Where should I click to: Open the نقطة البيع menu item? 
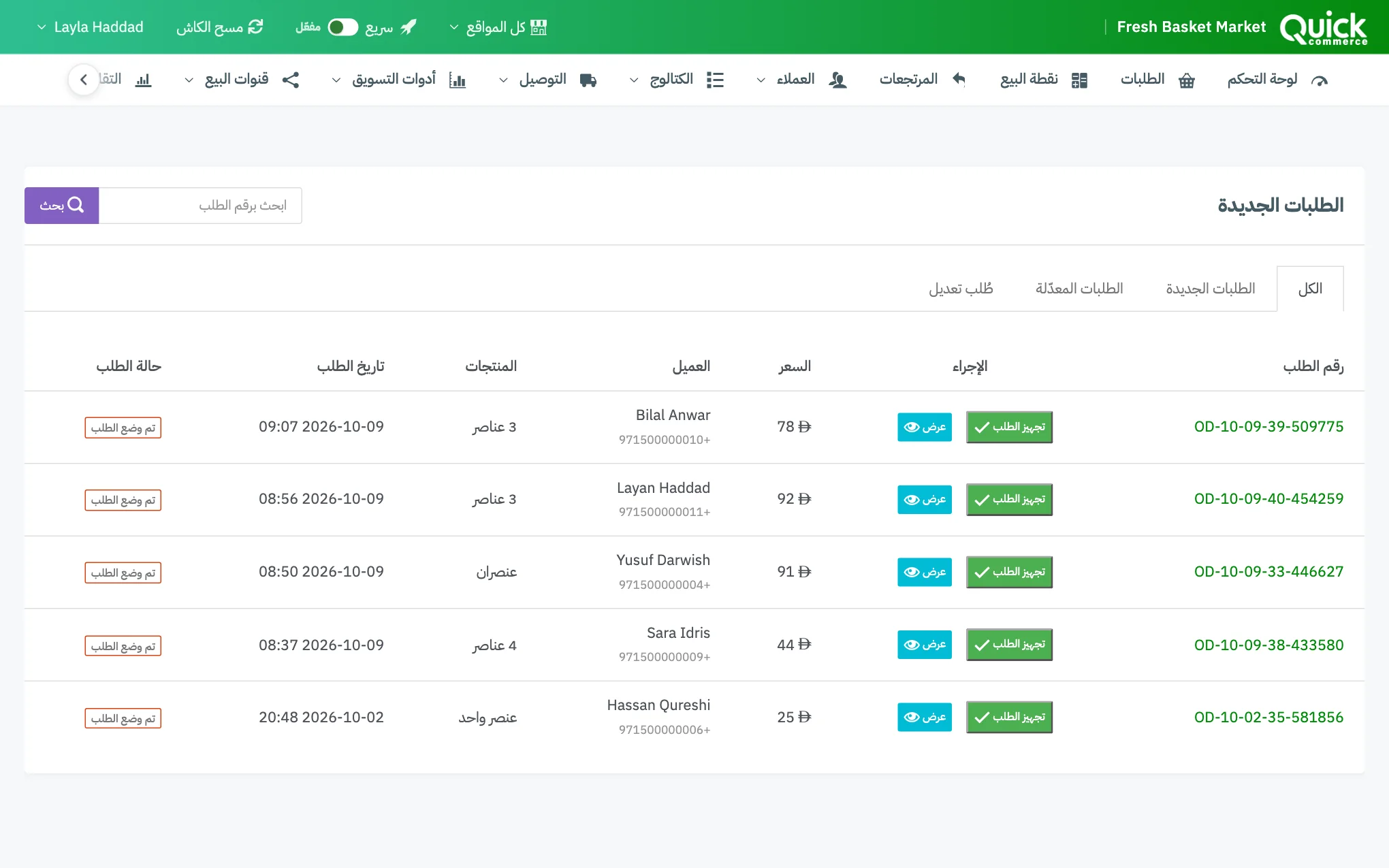tap(1044, 80)
